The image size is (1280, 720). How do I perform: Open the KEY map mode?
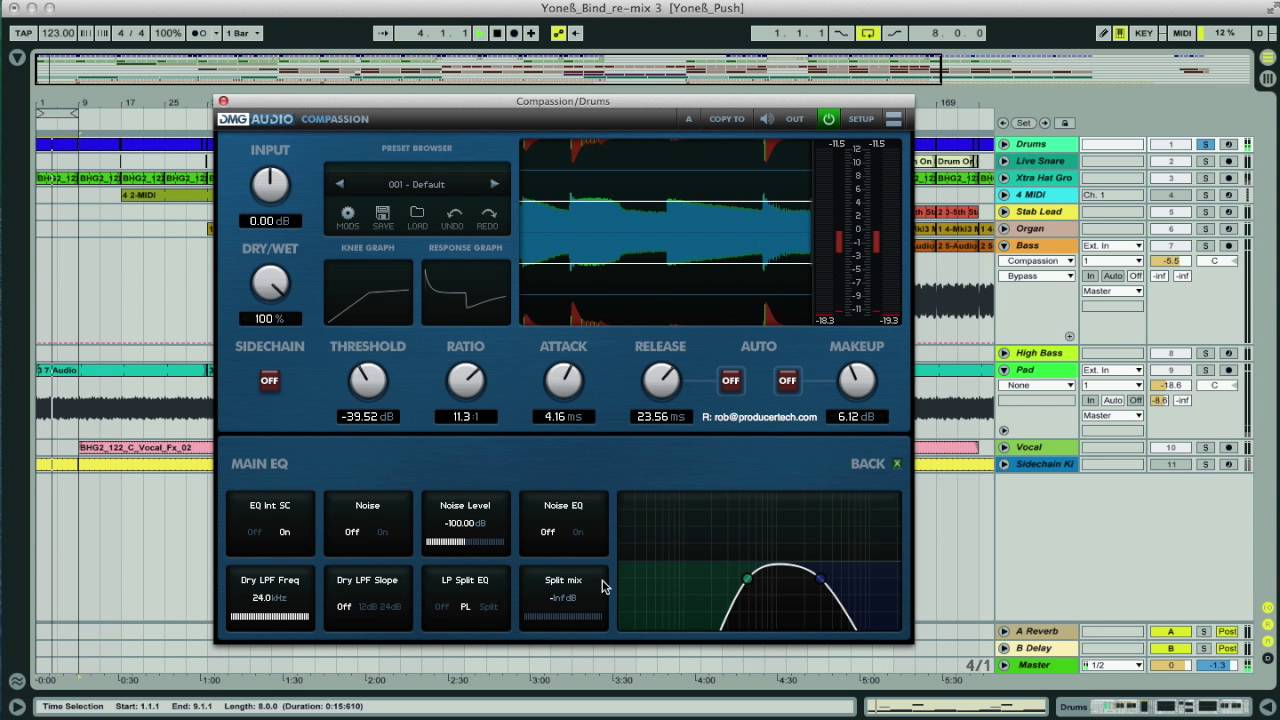click(1144, 33)
